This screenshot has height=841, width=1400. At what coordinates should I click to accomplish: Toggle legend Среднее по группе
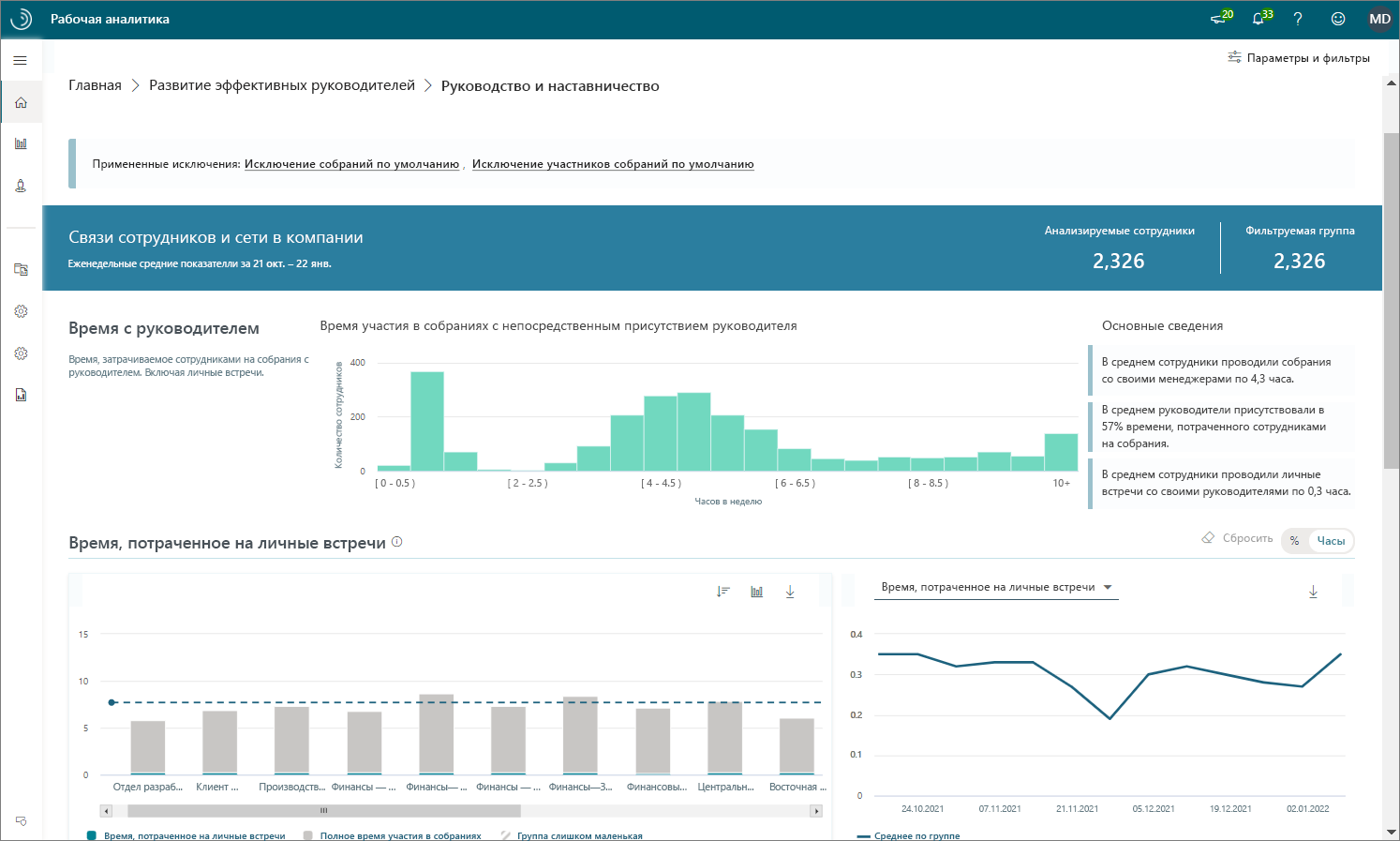tap(908, 835)
